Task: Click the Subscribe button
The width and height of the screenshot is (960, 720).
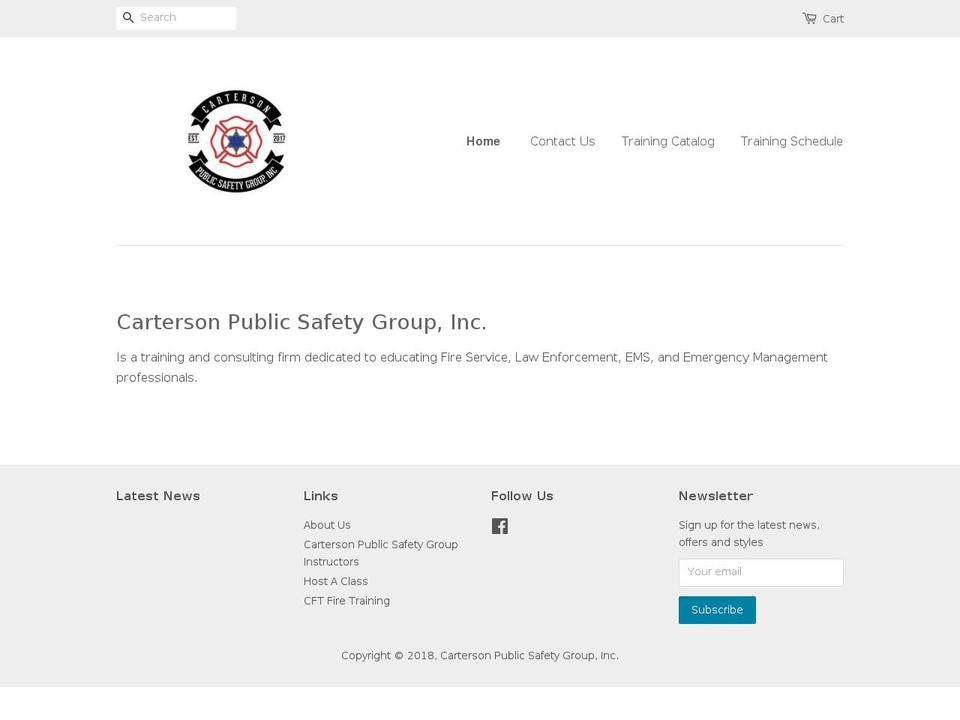Action: click(x=717, y=610)
